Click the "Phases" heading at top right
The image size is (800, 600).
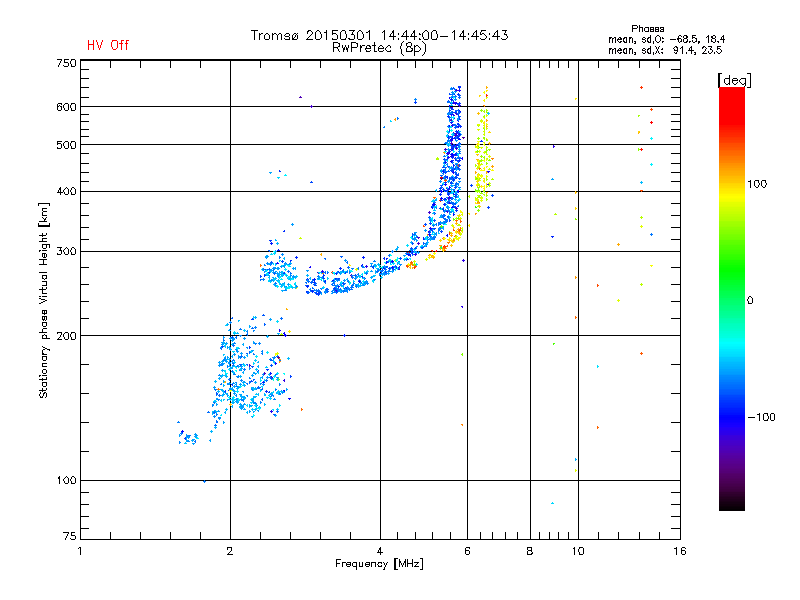click(647, 29)
